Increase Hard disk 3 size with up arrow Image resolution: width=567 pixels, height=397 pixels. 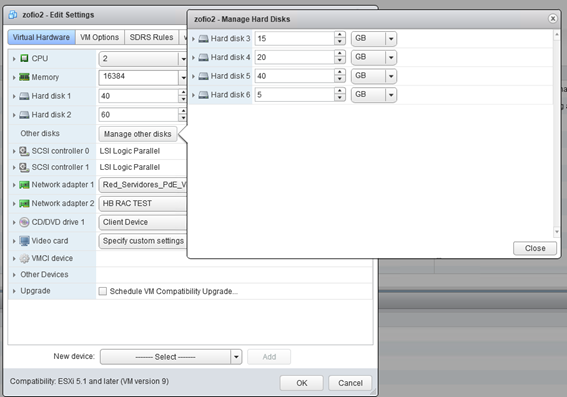click(340, 35)
